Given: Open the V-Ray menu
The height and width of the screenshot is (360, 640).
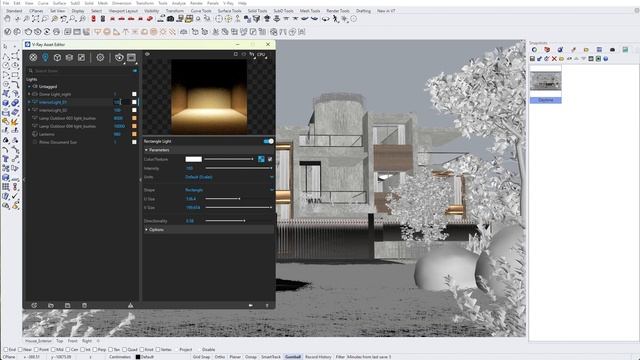Looking at the screenshot, I should coord(228,3).
